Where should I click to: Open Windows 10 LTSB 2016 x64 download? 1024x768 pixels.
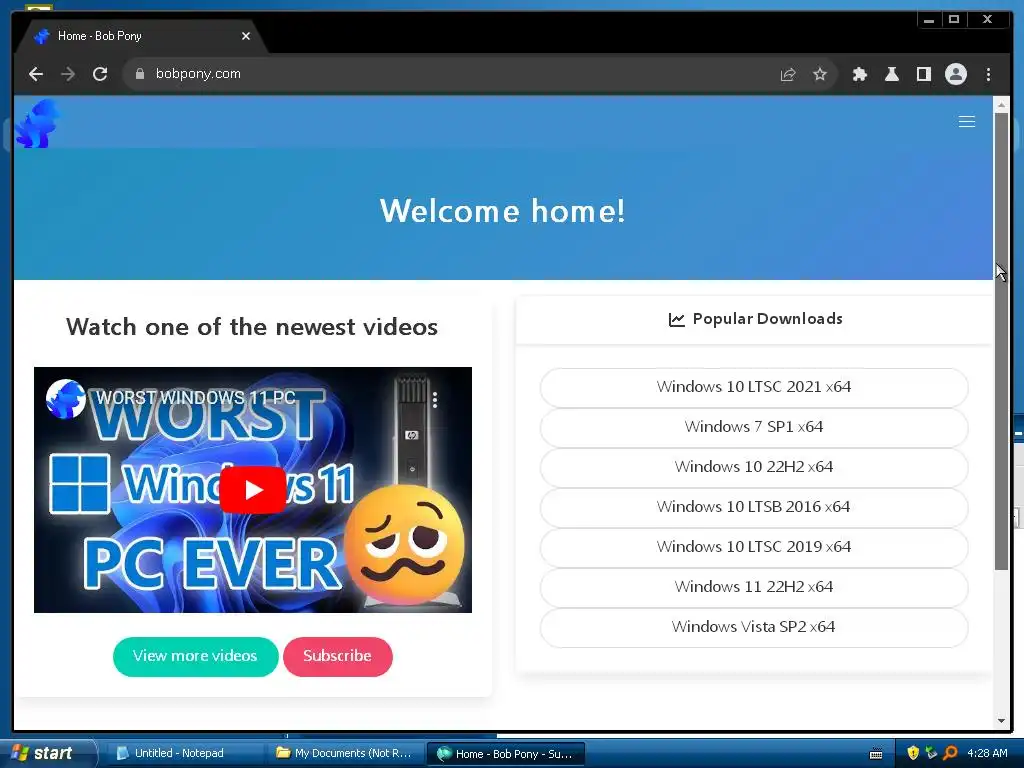coord(754,507)
